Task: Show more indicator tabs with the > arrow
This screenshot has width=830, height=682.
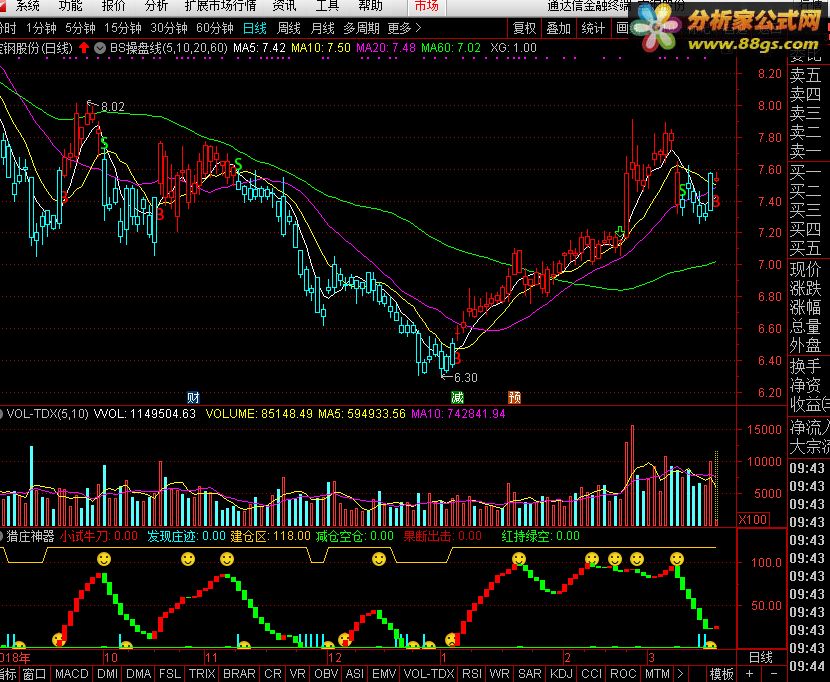Action: (681, 674)
